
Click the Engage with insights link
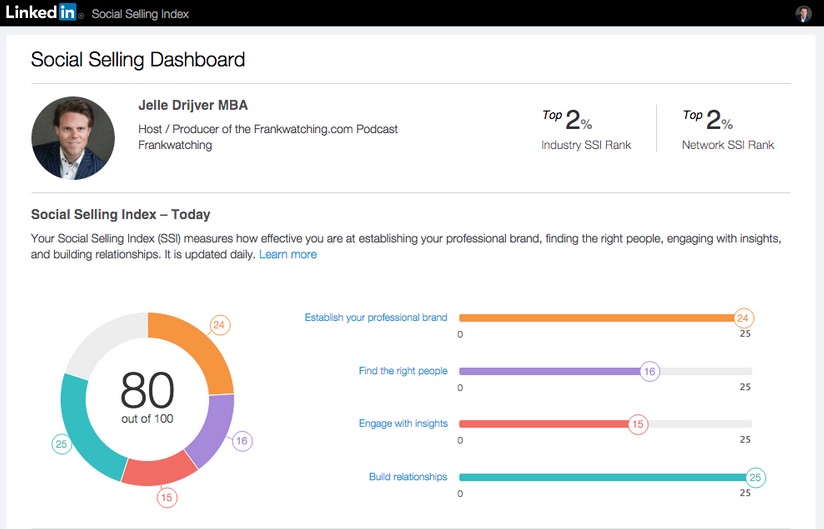pyautogui.click(x=403, y=424)
